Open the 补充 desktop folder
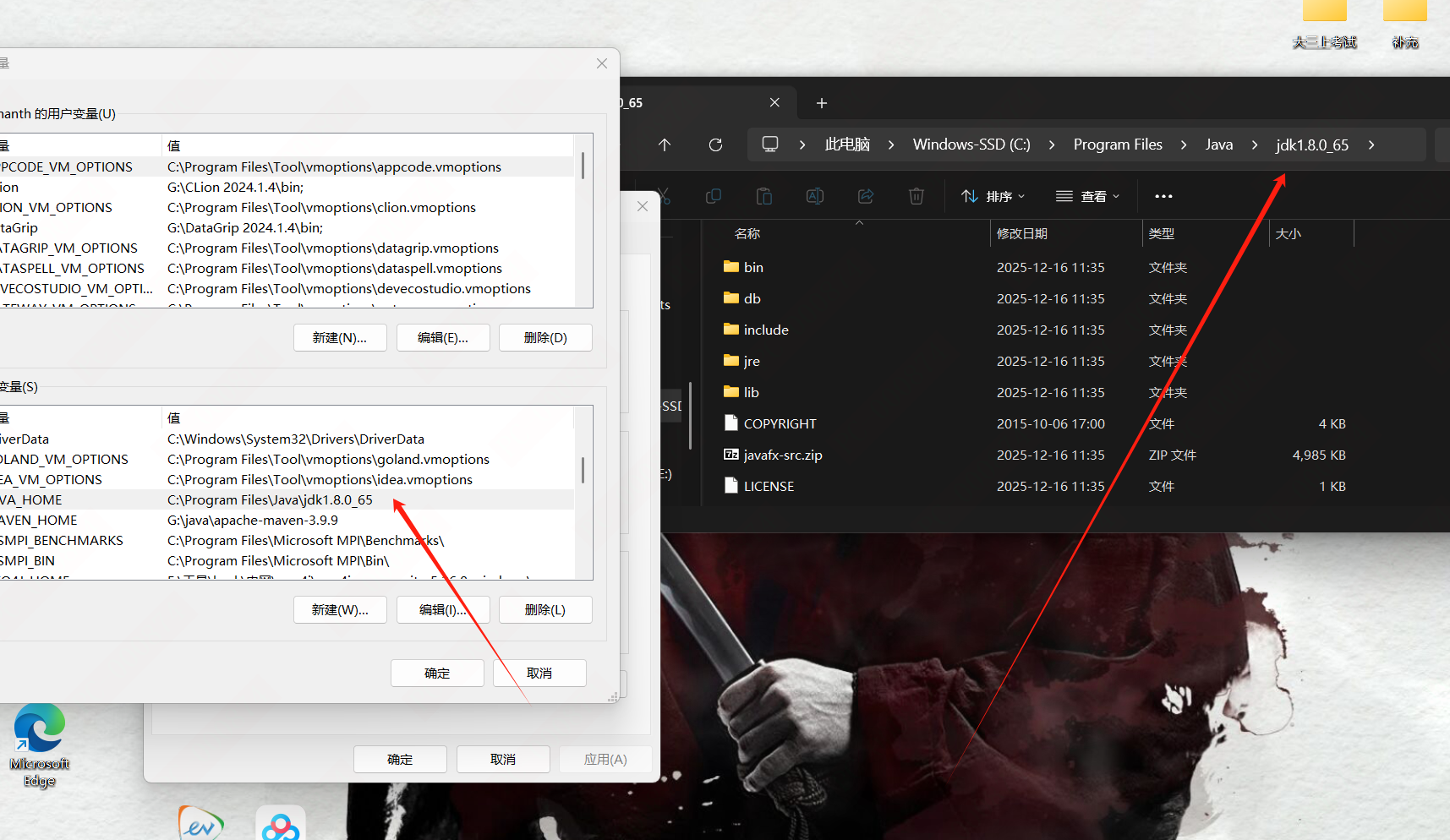This screenshot has height=840, width=1450. [1405, 25]
